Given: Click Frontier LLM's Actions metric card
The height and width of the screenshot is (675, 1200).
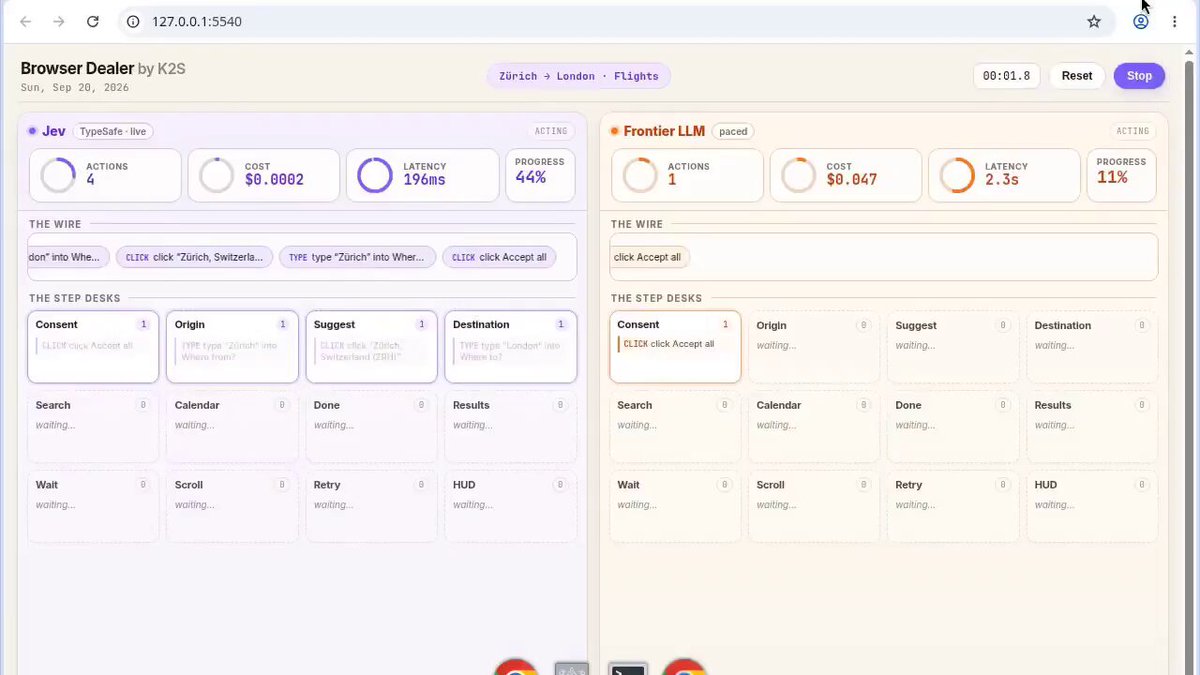Looking at the screenshot, I should point(687,175).
